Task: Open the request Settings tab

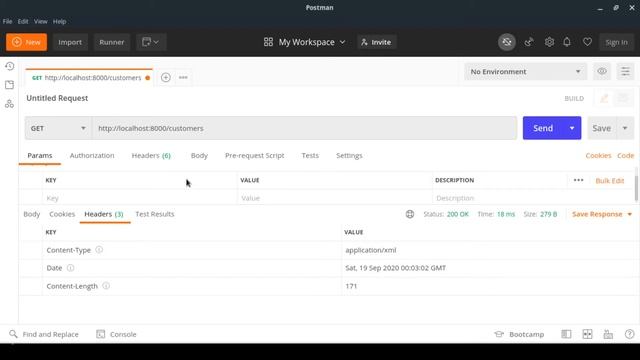Action: point(349,156)
